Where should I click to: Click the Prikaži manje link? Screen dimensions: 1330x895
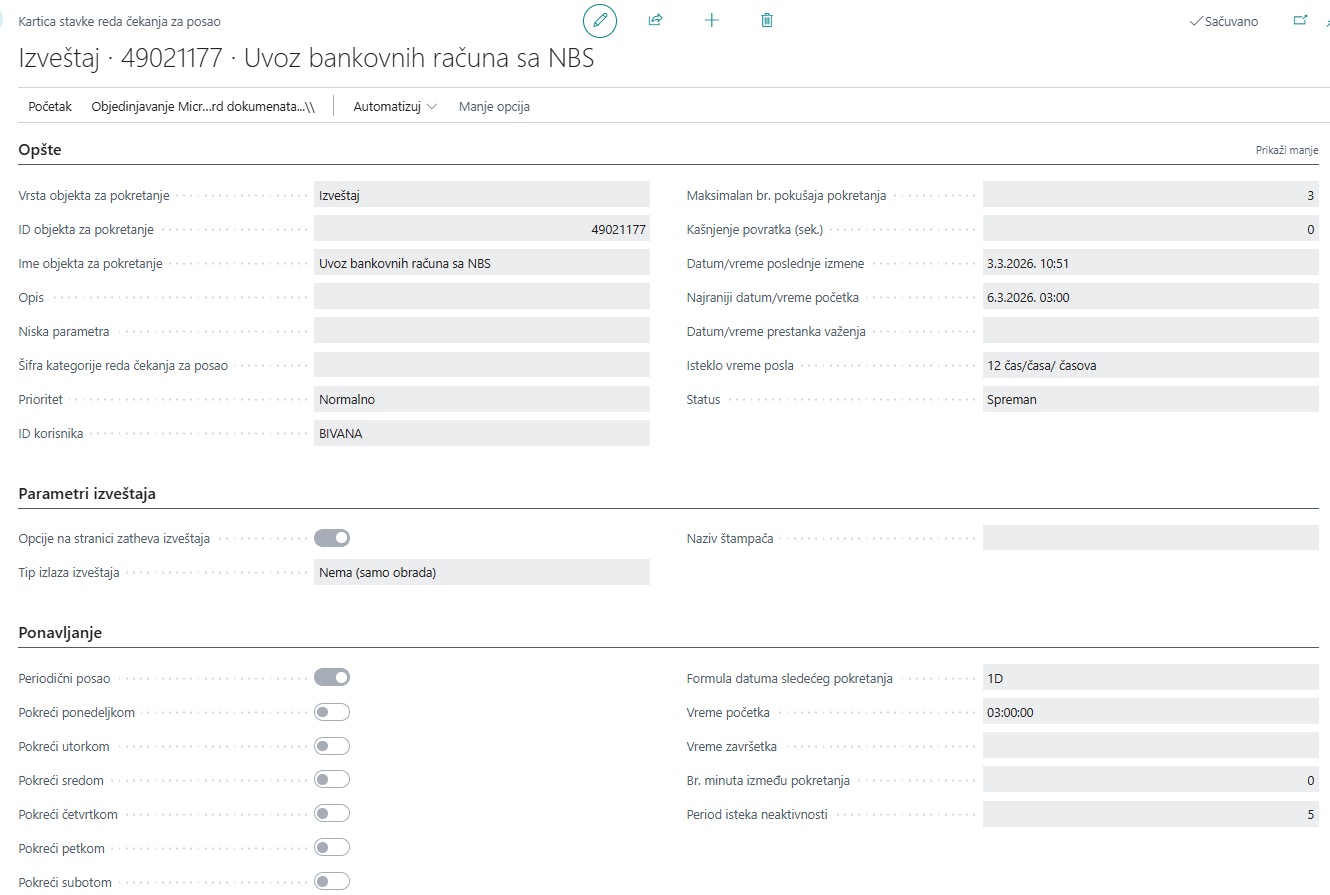point(1287,150)
